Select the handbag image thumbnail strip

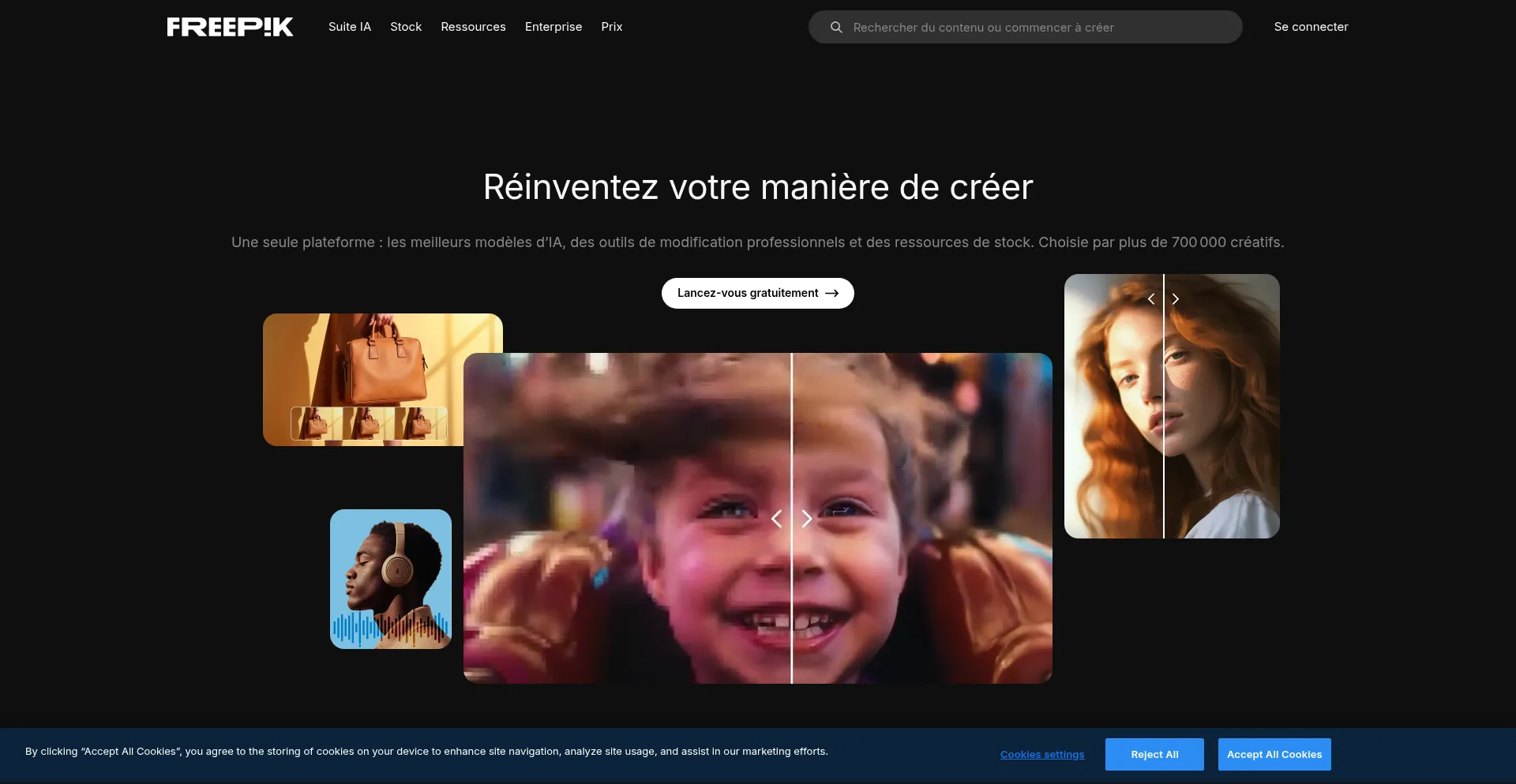pyautogui.click(x=369, y=424)
